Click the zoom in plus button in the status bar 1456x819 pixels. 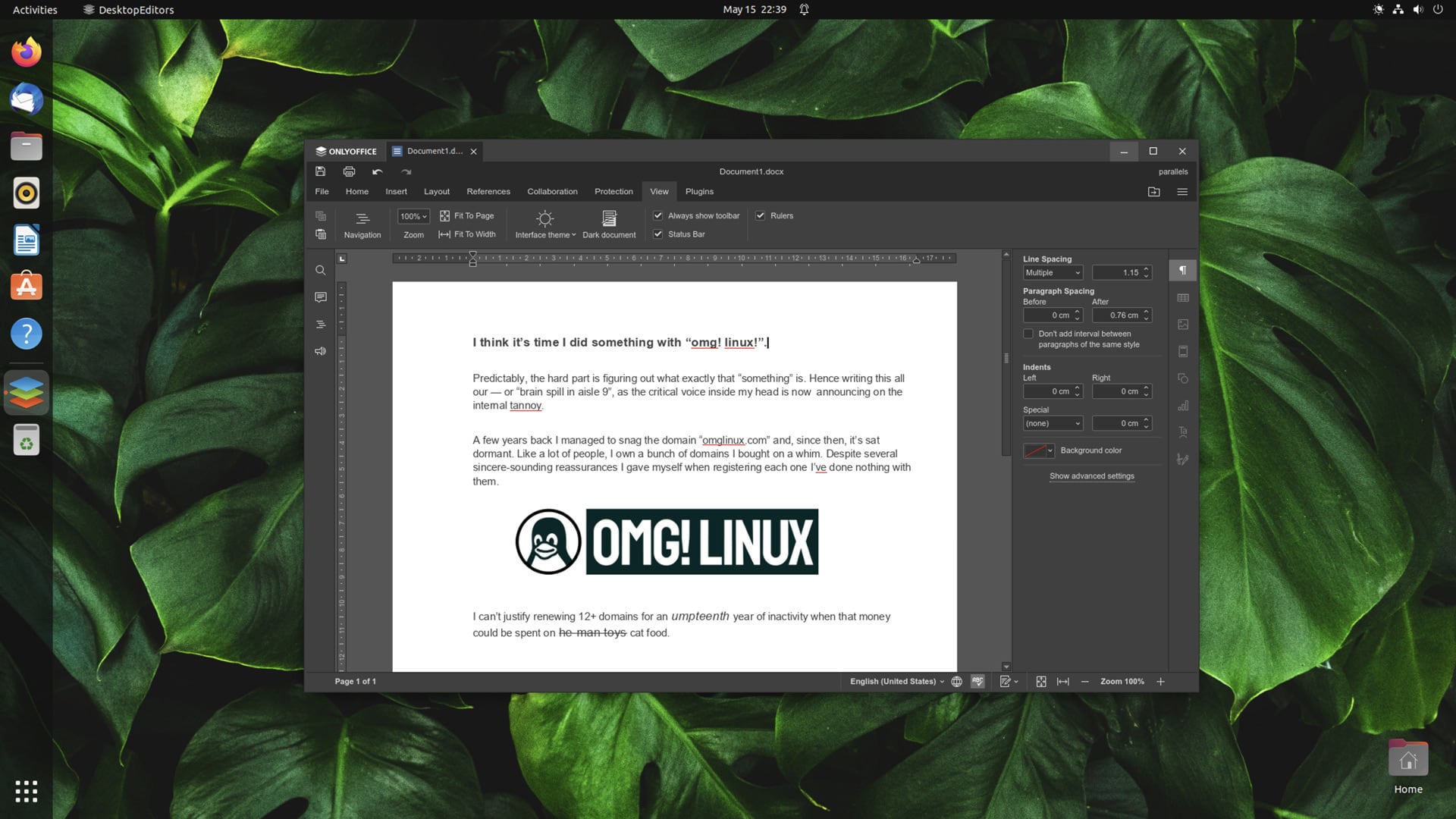coord(1160,682)
